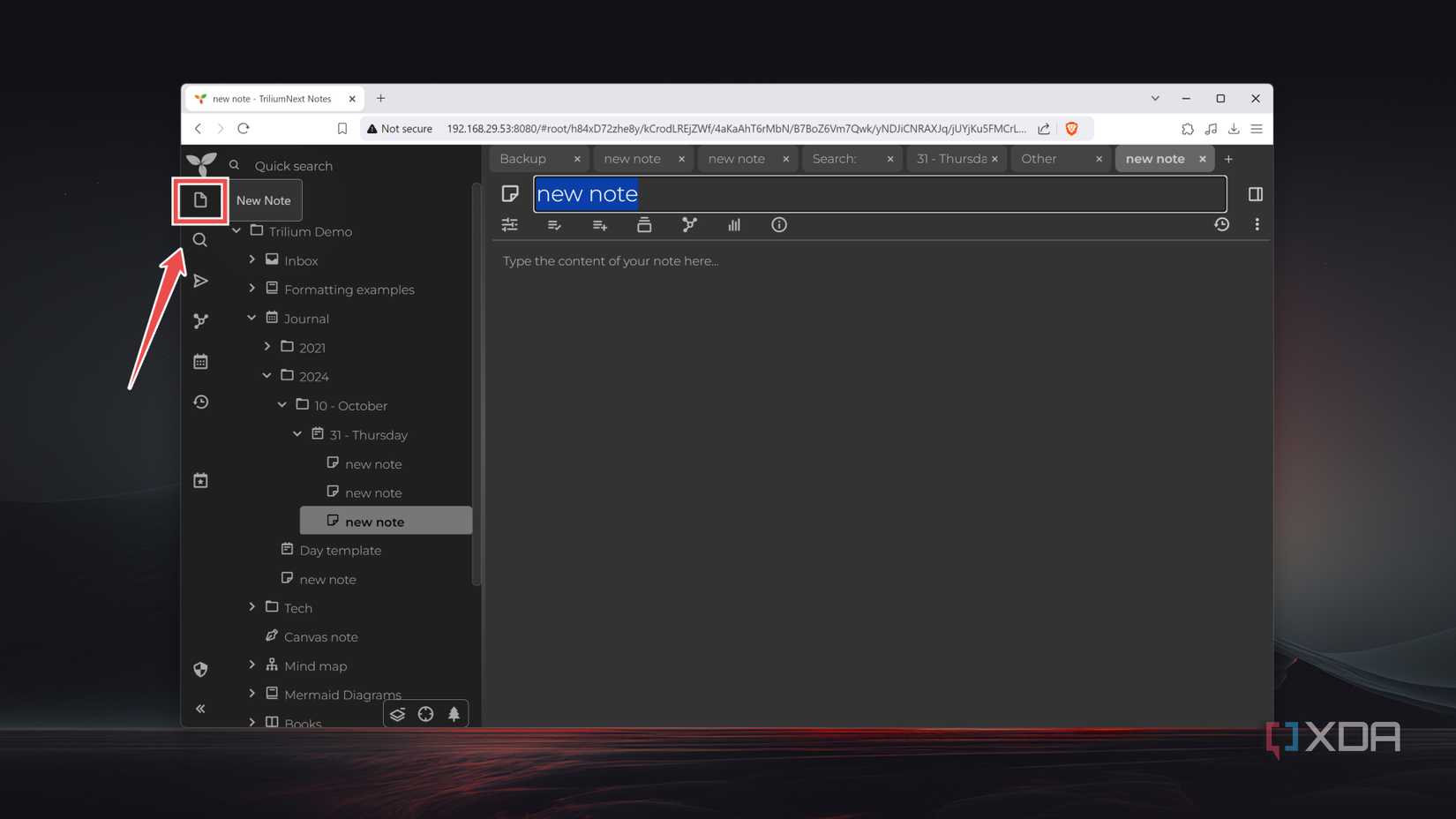1456x819 pixels.
Task: Create a note using the New Note icon
Action: [x=200, y=200]
